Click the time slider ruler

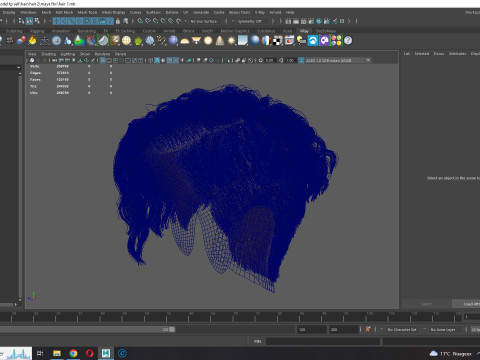pyautogui.click(x=231, y=317)
